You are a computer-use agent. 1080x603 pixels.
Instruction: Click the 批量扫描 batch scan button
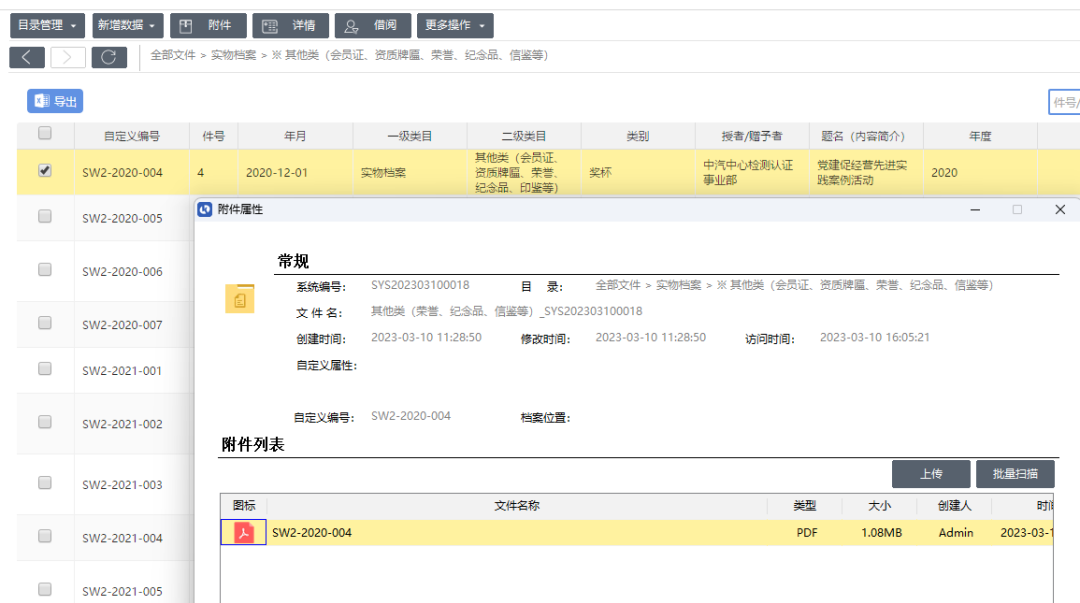click(x=1015, y=473)
